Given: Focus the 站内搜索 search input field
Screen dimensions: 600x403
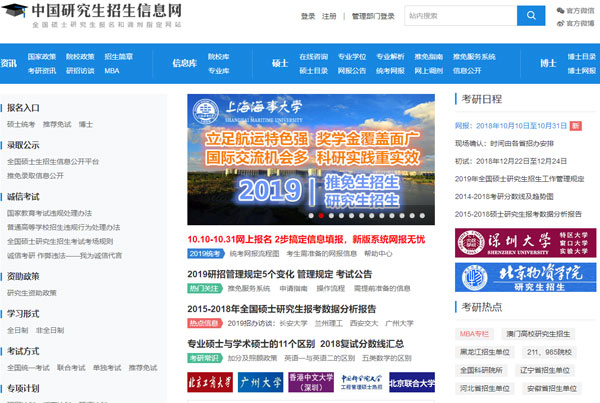Looking at the screenshot, I should click(x=461, y=16).
